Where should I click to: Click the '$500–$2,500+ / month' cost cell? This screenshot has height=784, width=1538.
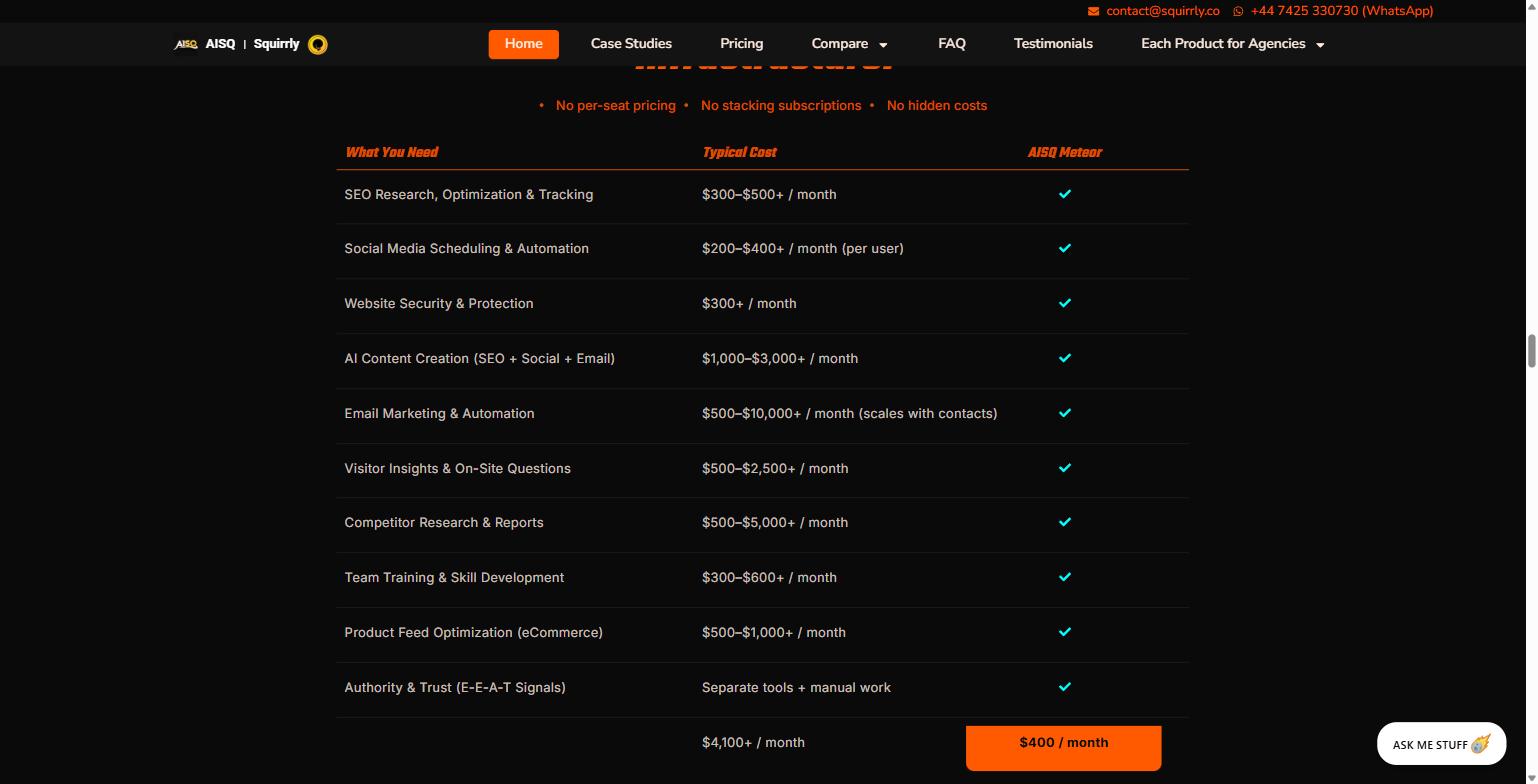pos(775,468)
